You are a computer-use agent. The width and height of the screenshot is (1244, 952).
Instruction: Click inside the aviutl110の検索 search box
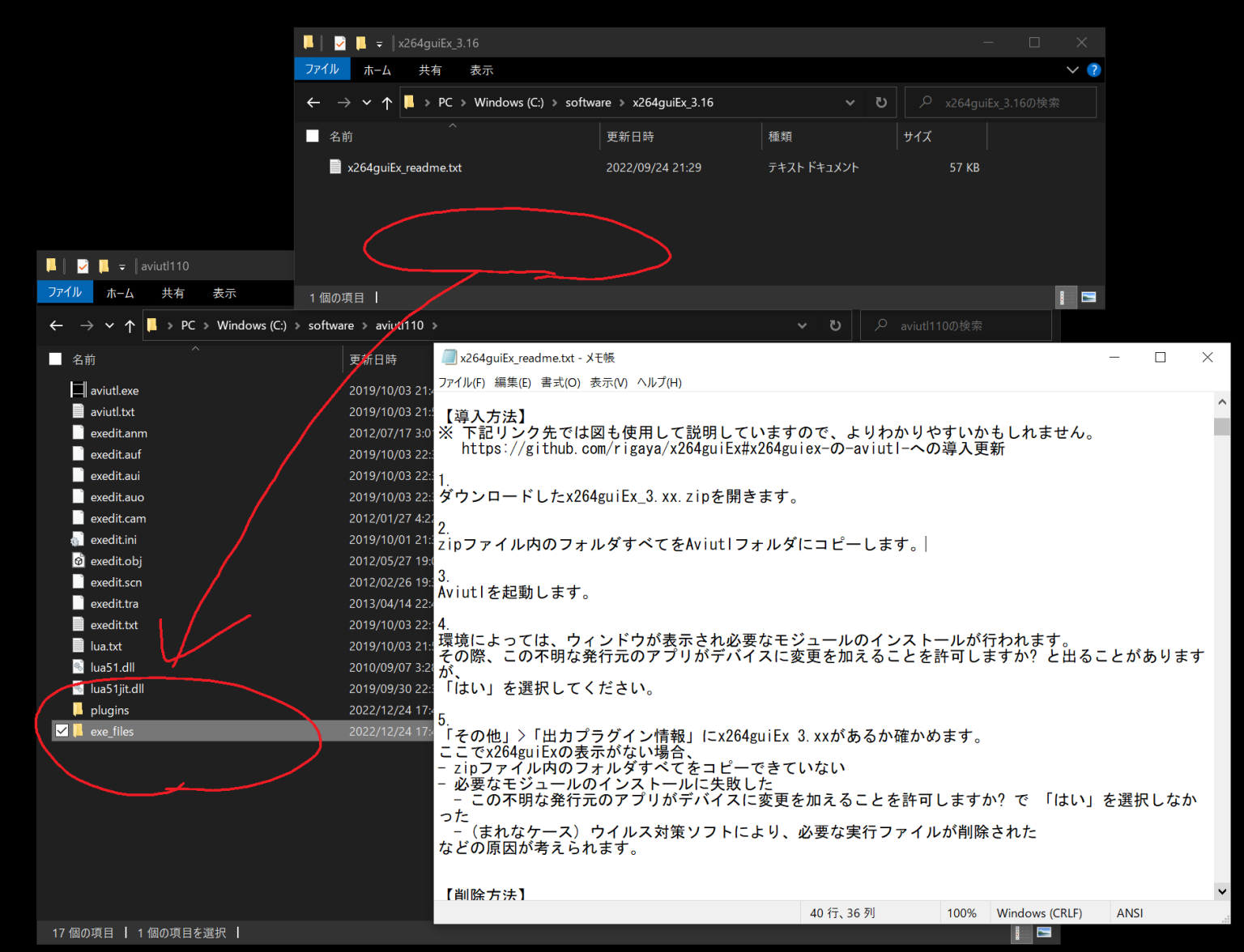[956, 325]
